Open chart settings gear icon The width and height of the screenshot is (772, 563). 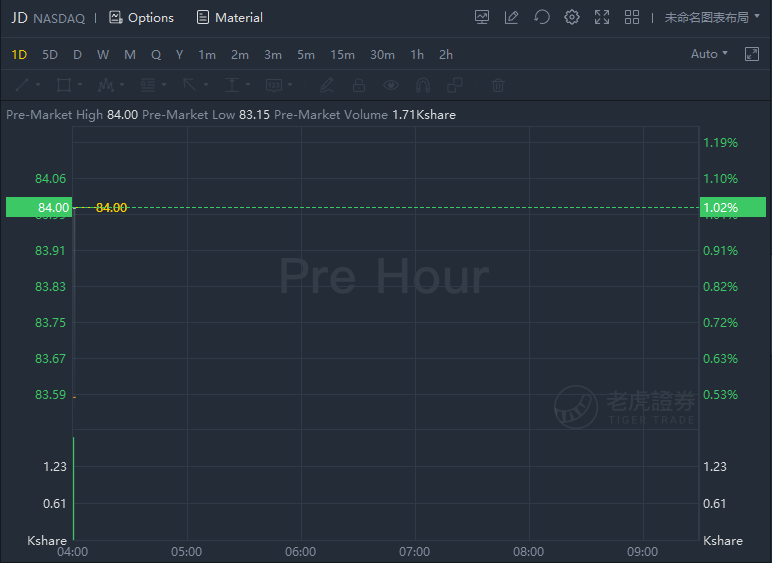pos(572,18)
